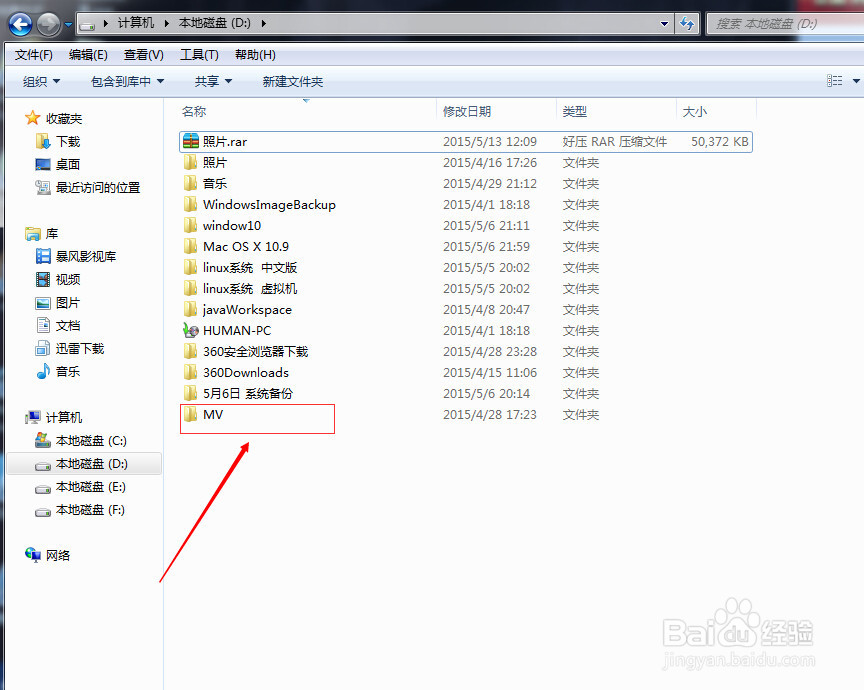Select the 5月6日 系统备份 folder icon

190,393
